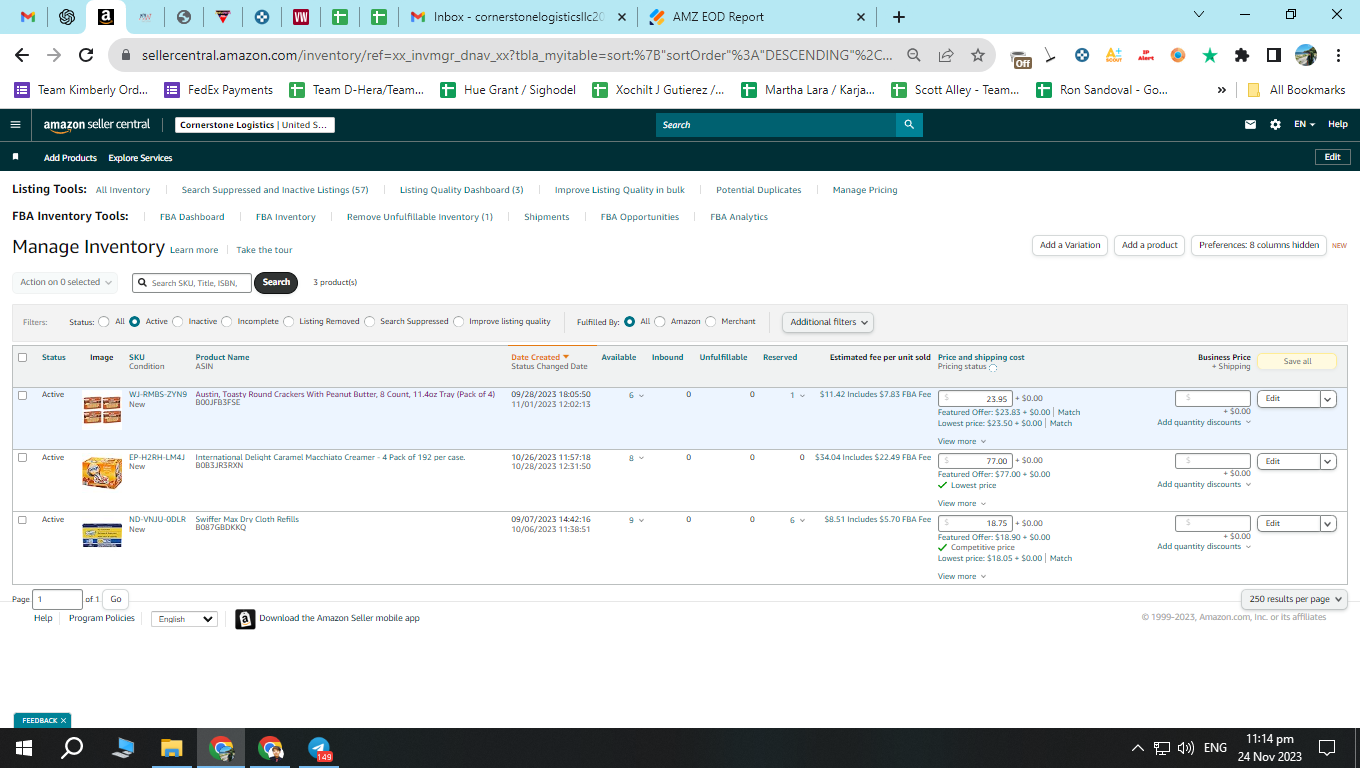The image size is (1360, 768).
Task: Open the FBA Inventory tab
Action: [286, 217]
